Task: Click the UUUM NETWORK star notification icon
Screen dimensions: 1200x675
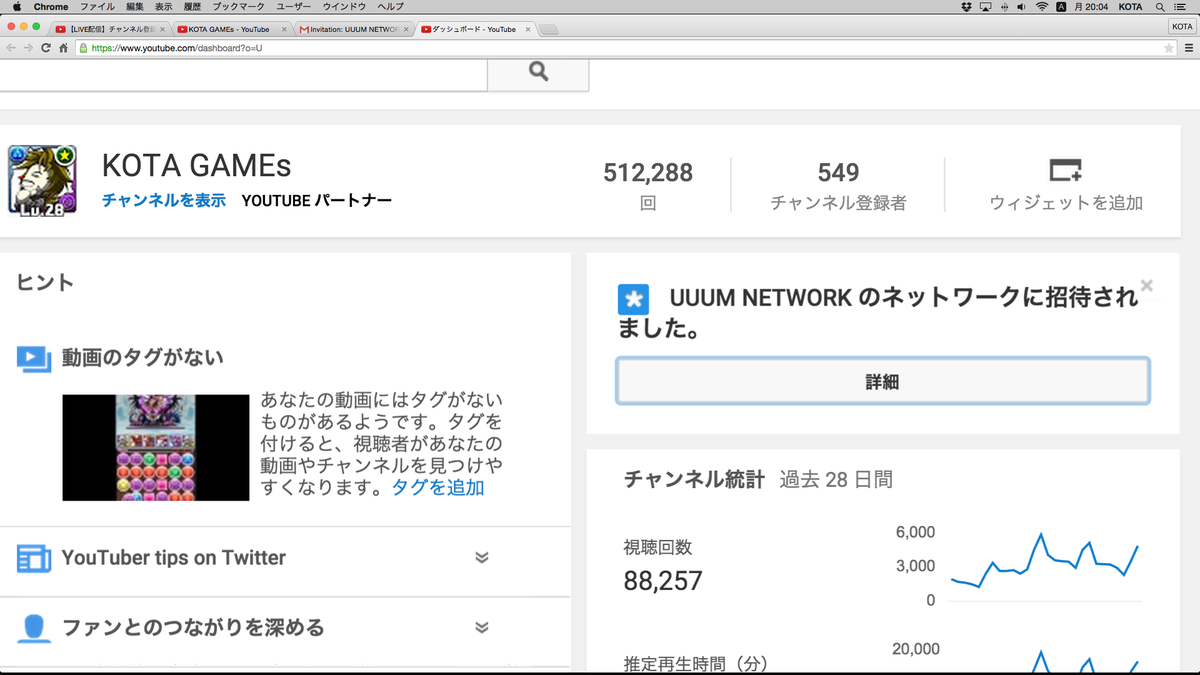Action: [633, 299]
